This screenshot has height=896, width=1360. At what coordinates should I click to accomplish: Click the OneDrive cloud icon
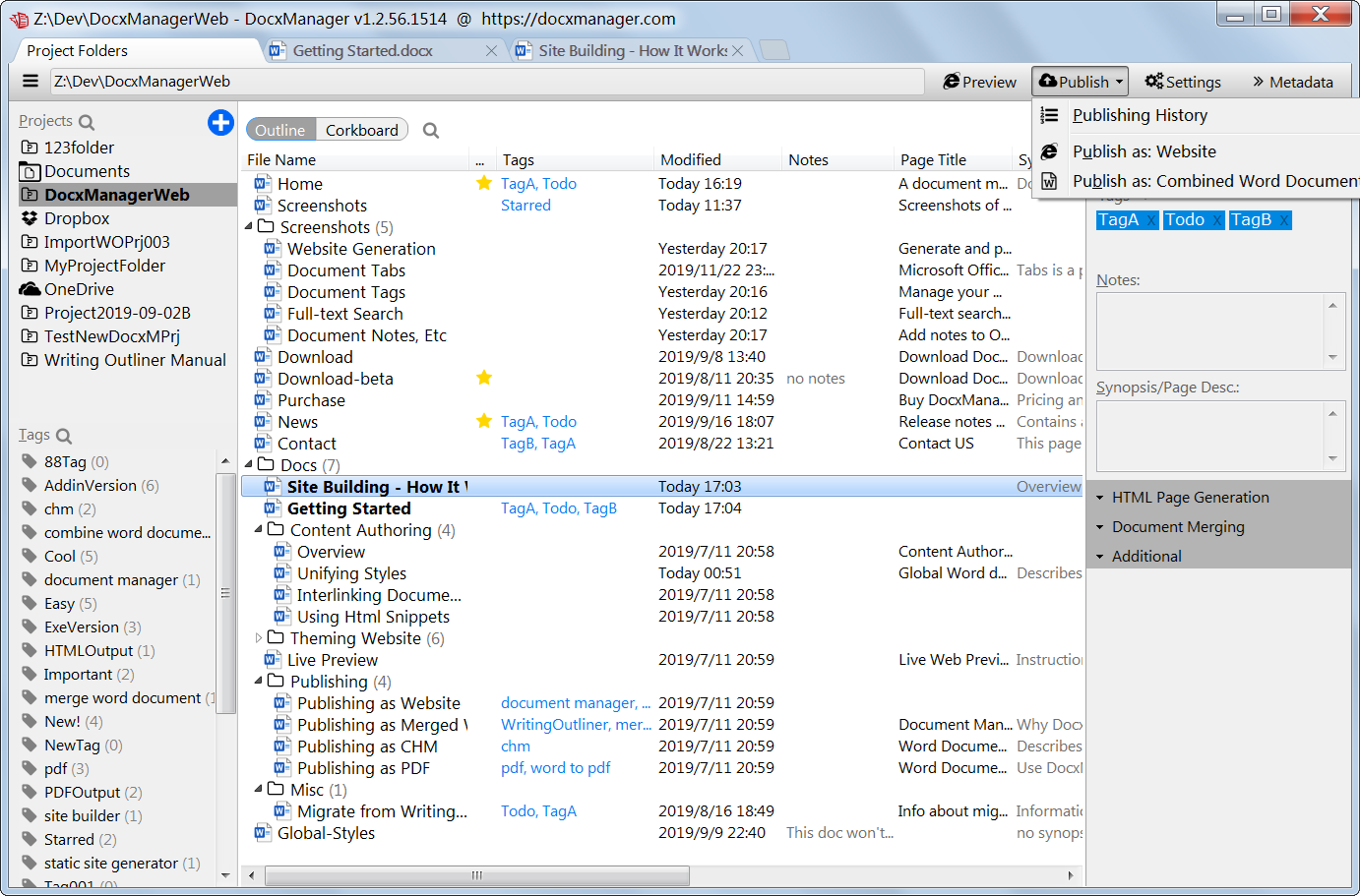30,289
